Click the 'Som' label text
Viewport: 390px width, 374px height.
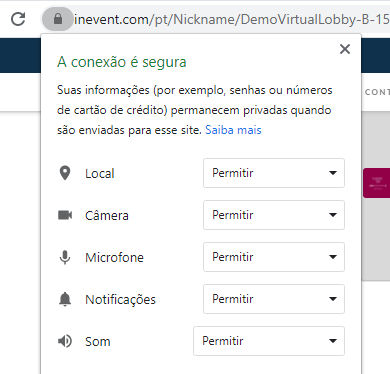tap(98, 342)
